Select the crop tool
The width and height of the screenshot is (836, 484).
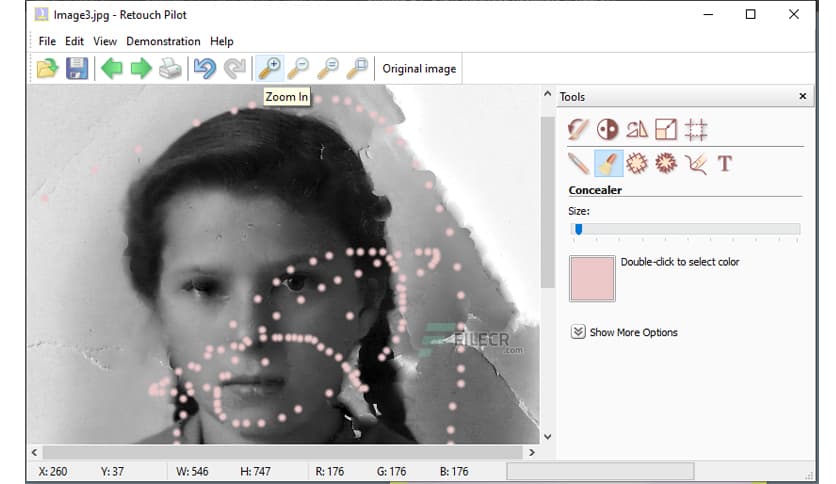coord(696,130)
